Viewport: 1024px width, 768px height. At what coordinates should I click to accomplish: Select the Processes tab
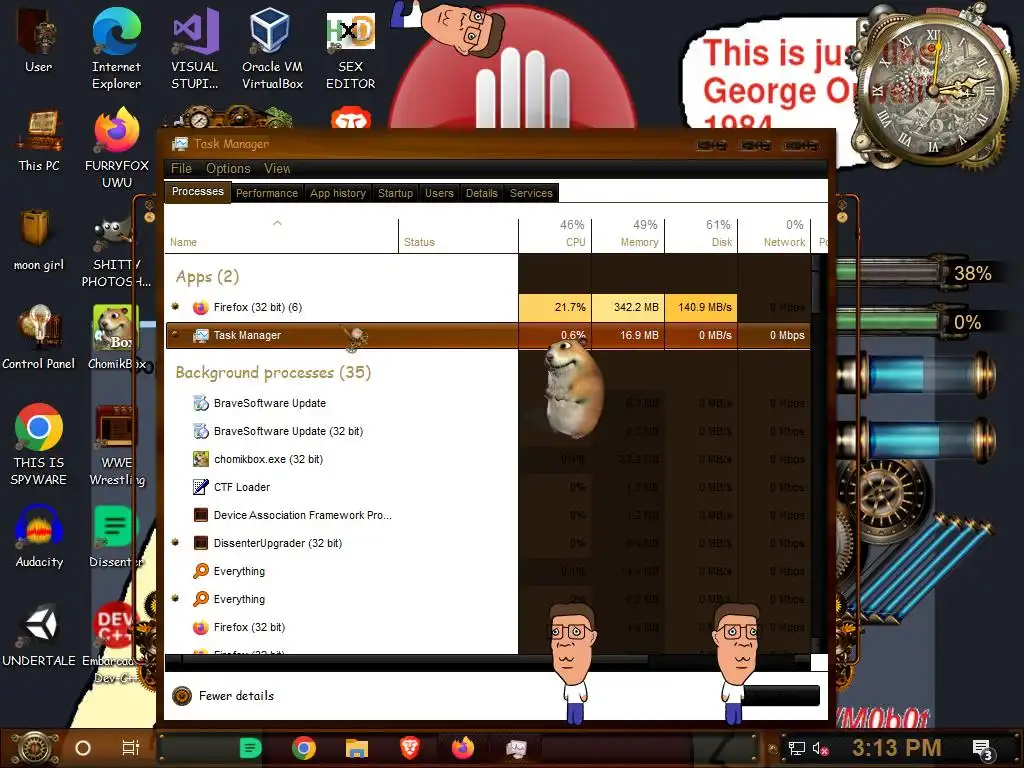[197, 192]
